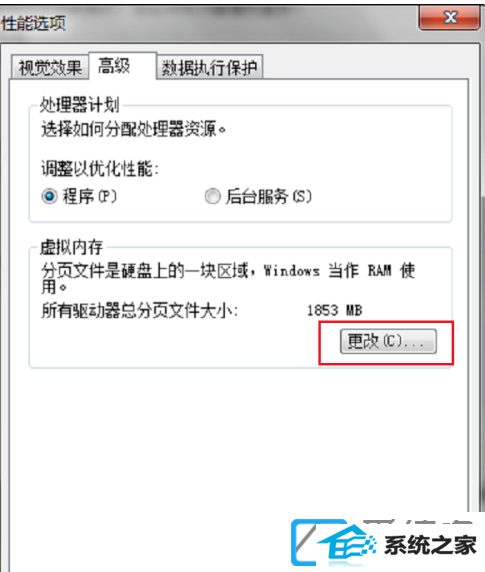Click the 调整以优化性能 label
Viewport: 485px width, 572px height.
pyautogui.click(x=100, y=169)
